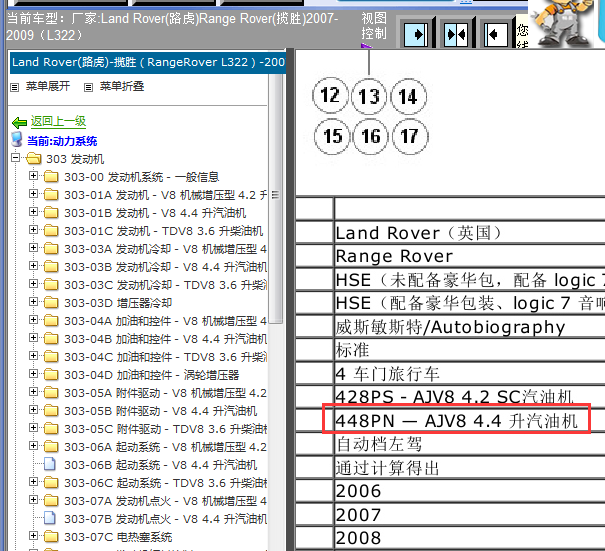
Task: Click the 菜单展开 button
Action: coord(48,86)
